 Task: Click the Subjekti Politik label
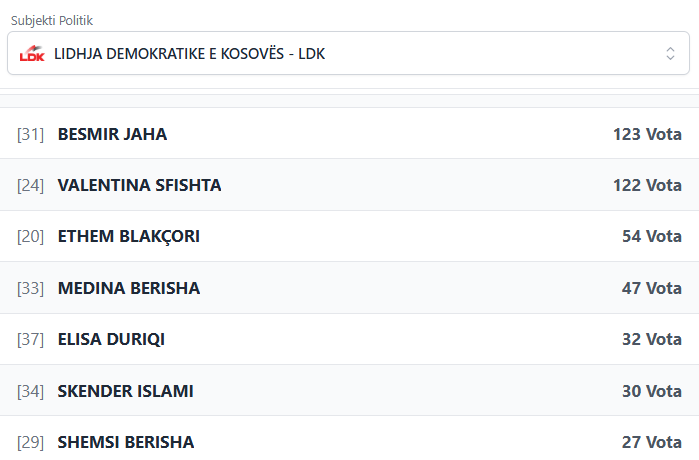[x=53, y=20]
